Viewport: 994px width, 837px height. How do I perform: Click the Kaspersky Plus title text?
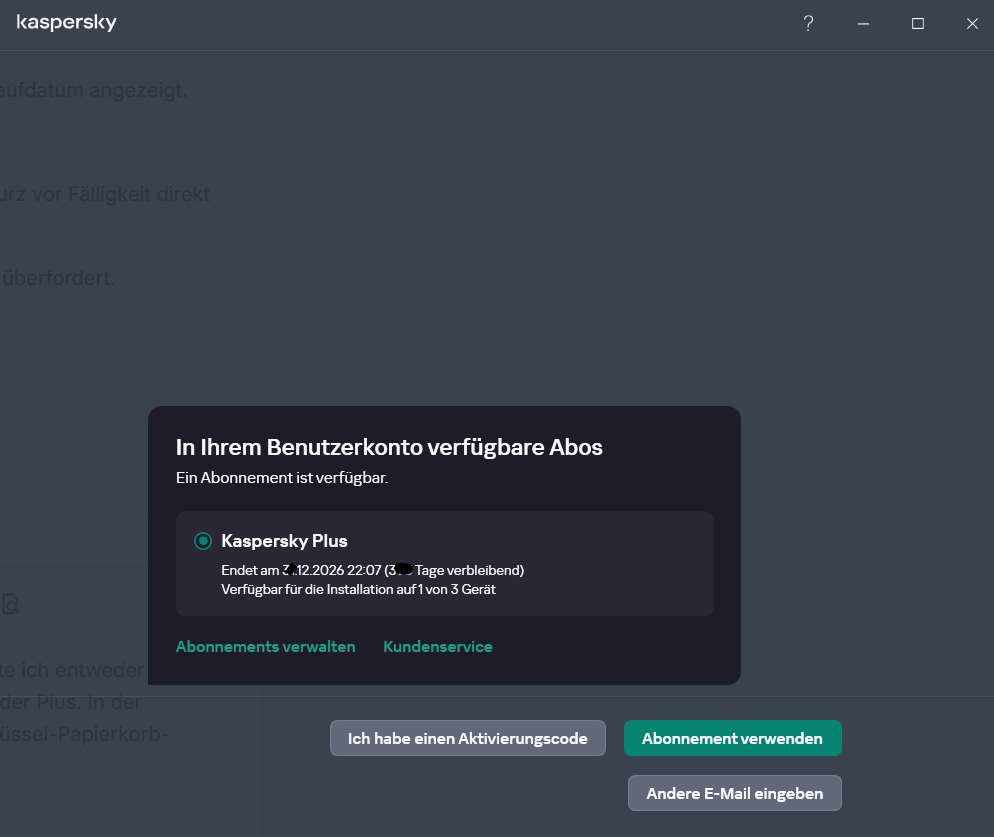tap(285, 541)
